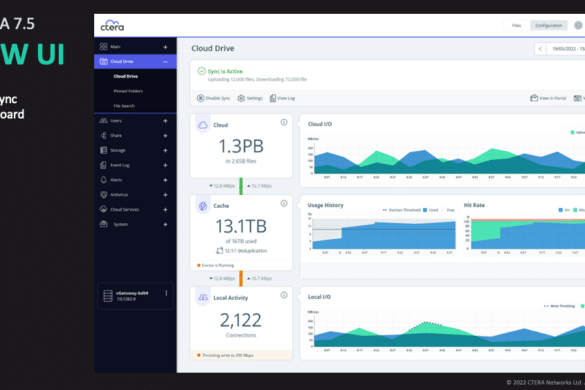The width and height of the screenshot is (585, 390).
Task: Click the Cloud card info icon
Action: (284, 122)
